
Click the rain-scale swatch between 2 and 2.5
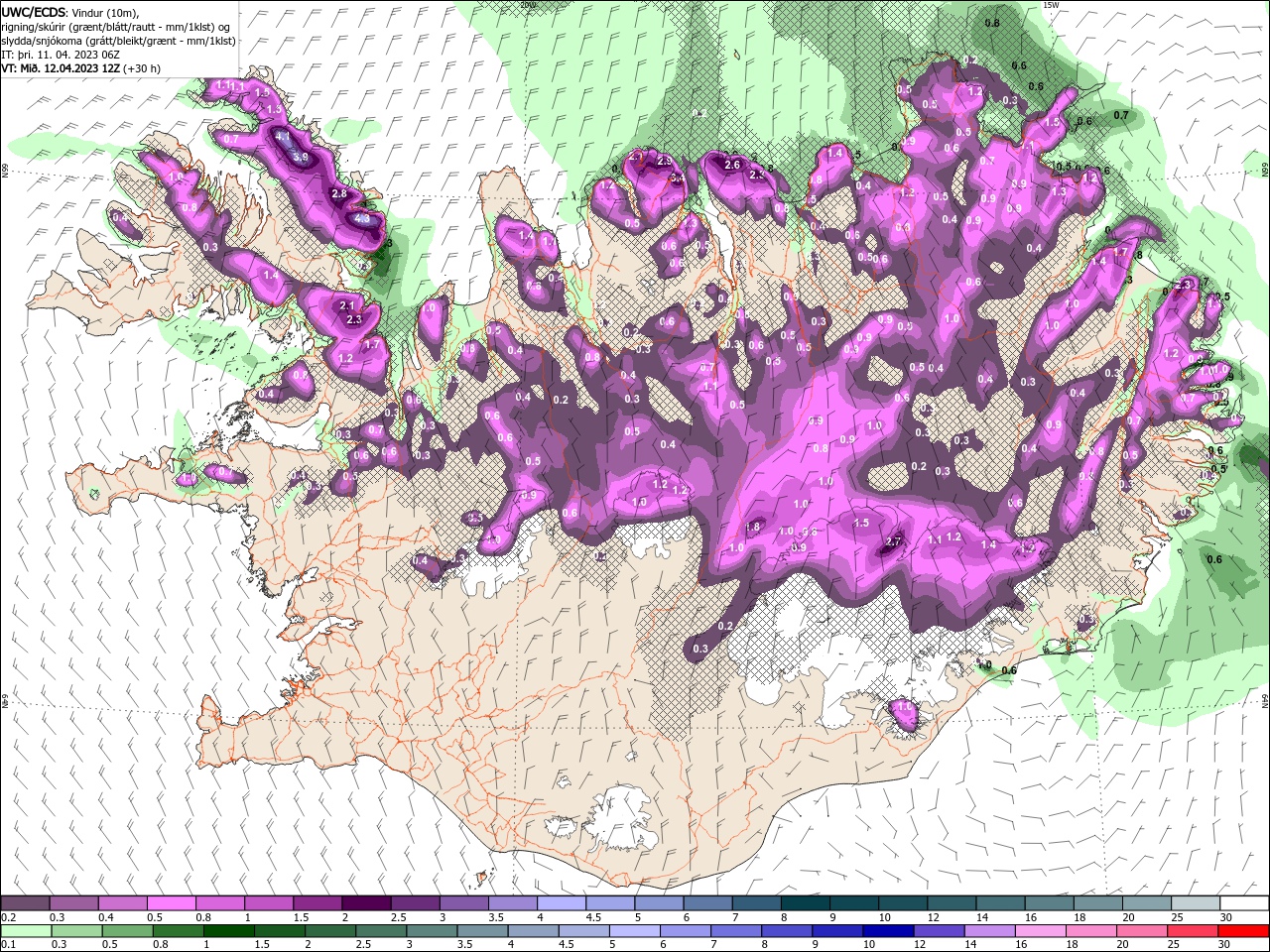coord(329,931)
